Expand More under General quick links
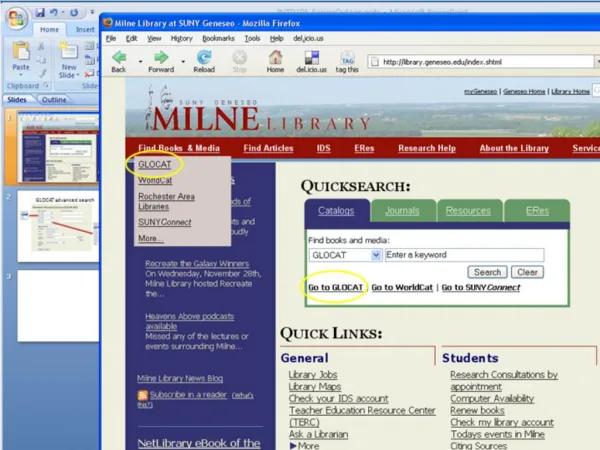The image size is (600, 450). tap(305, 445)
